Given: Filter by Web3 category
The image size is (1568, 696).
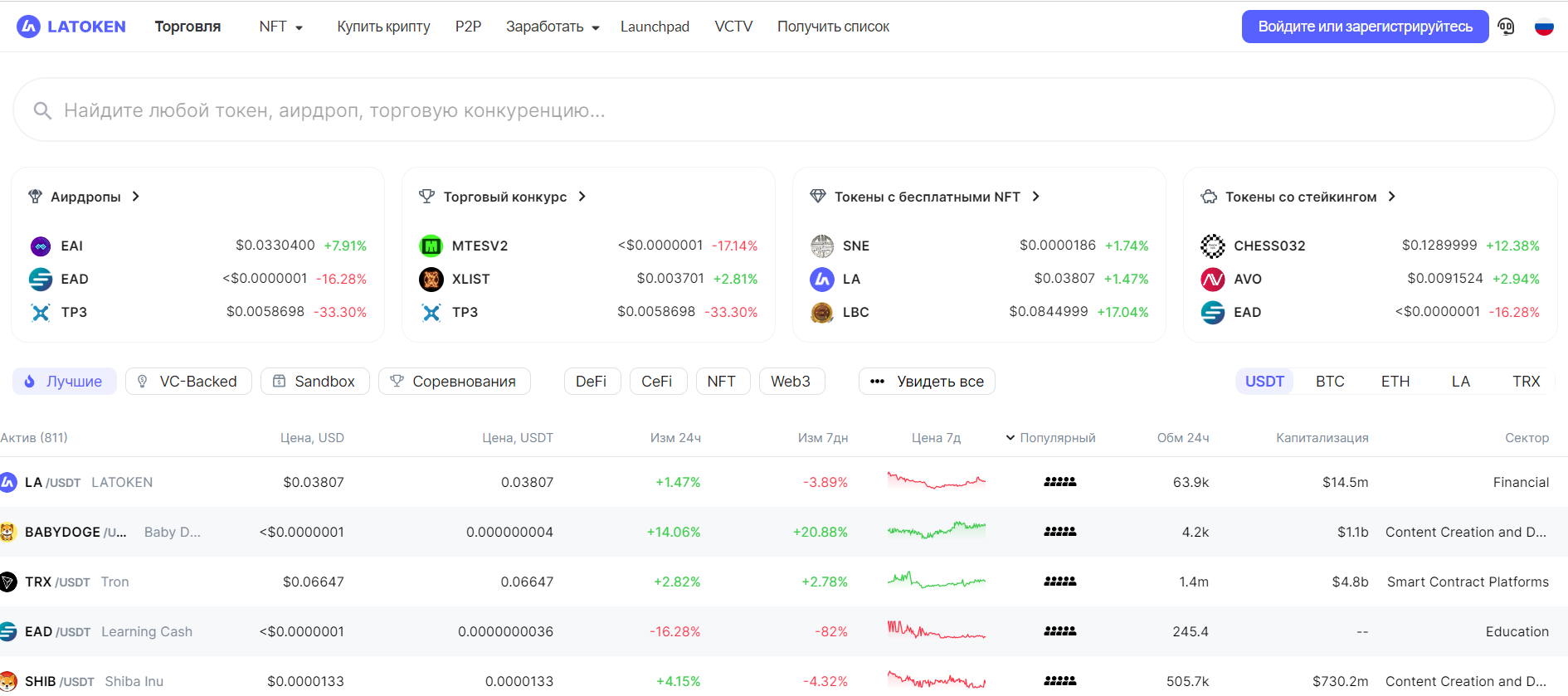Looking at the screenshot, I should [791, 382].
